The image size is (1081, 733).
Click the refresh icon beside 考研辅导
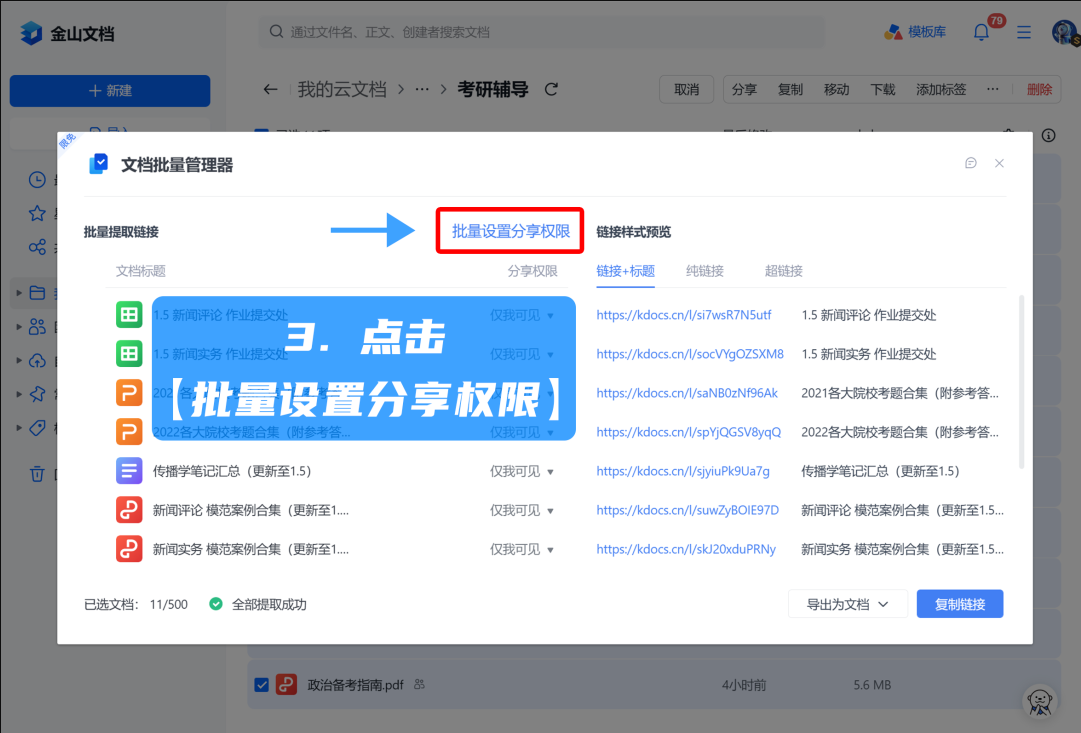pos(551,90)
